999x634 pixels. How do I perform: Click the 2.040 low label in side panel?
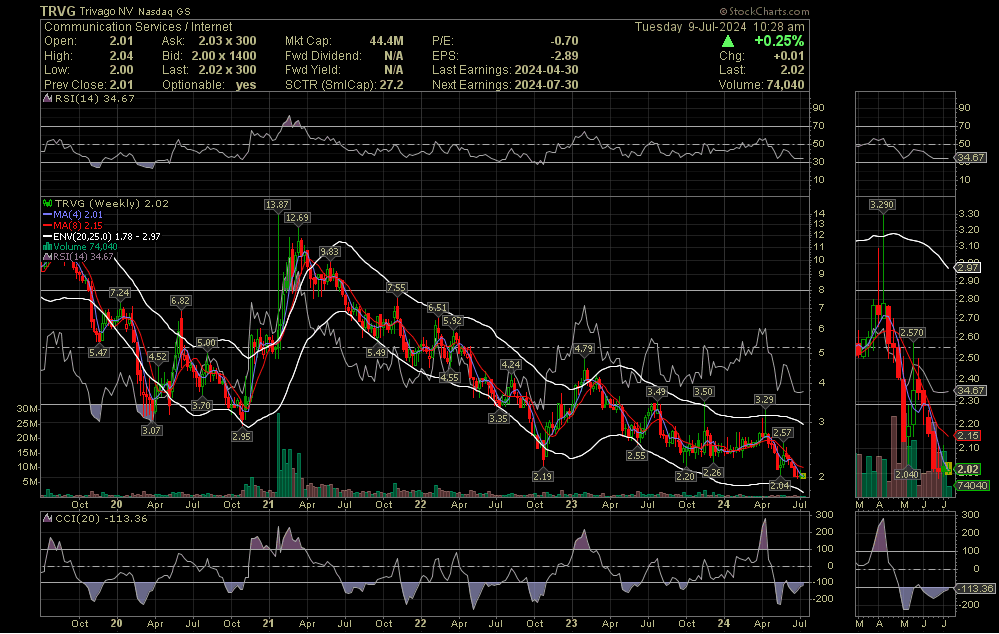[907, 474]
